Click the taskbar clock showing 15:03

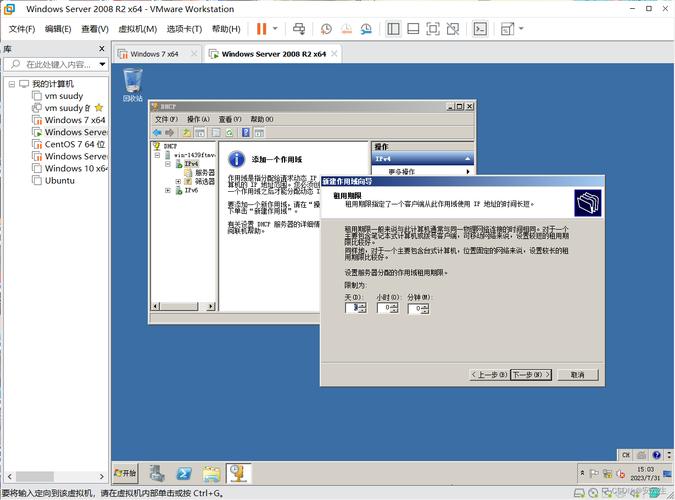point(645,473)
